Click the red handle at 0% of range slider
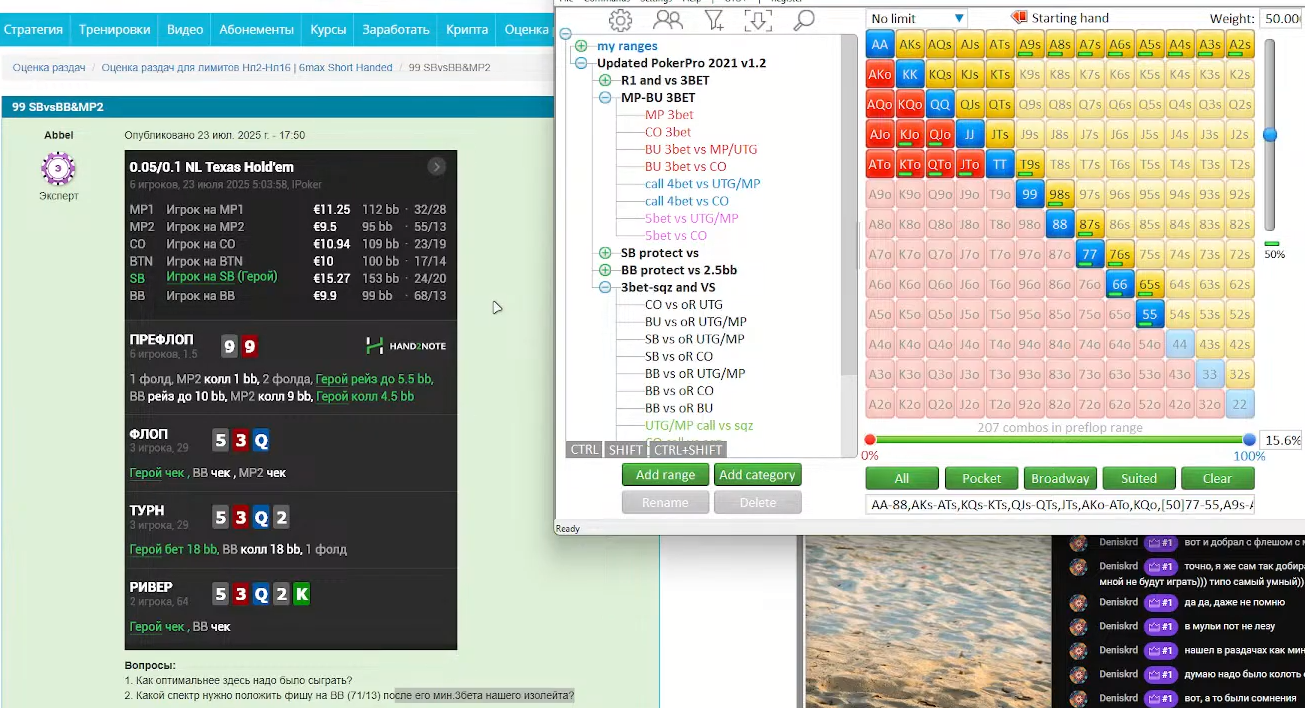This screenshot has width=1305, height=708. pos(870,440)
